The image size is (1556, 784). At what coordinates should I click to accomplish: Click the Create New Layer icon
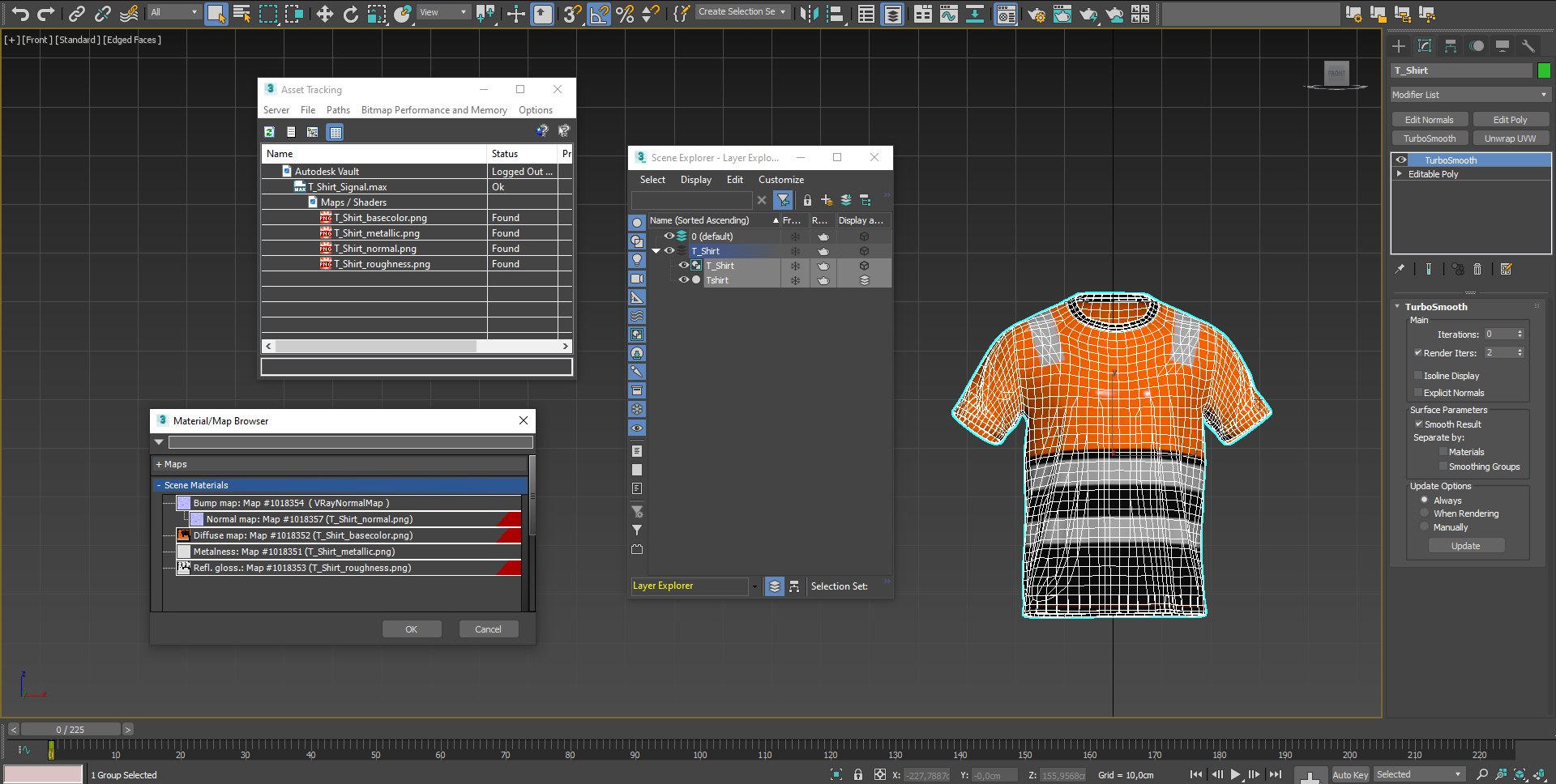click(827, 200)
